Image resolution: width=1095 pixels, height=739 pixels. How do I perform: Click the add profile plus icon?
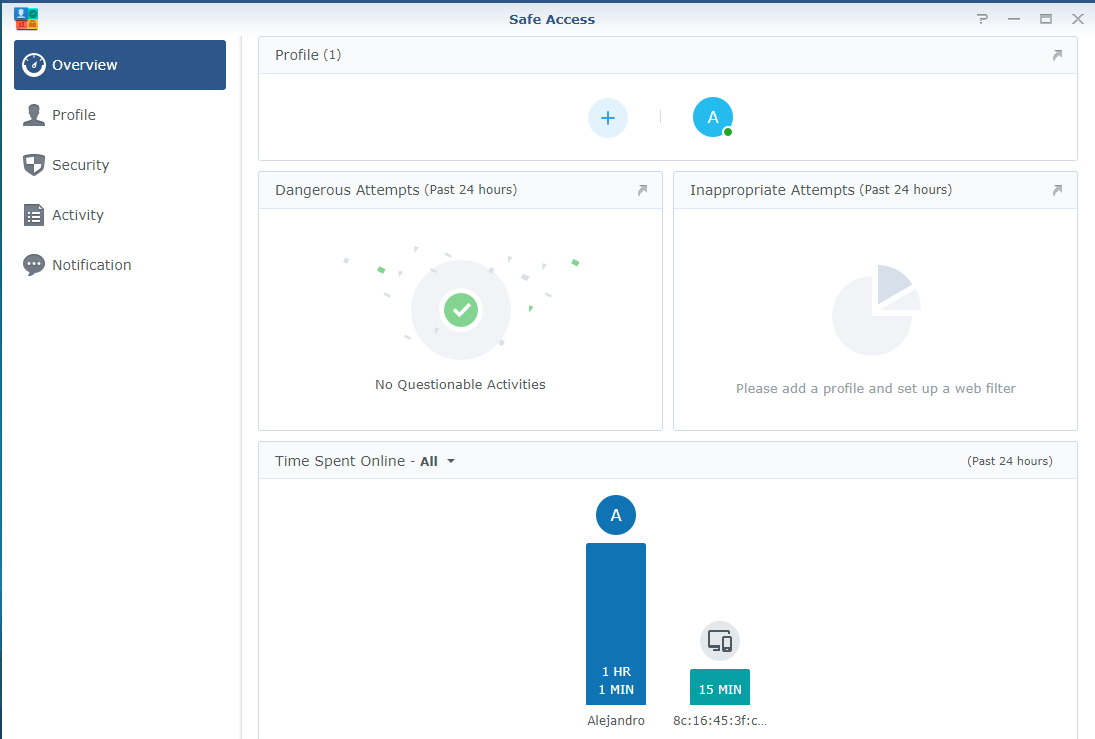point(607,118)
